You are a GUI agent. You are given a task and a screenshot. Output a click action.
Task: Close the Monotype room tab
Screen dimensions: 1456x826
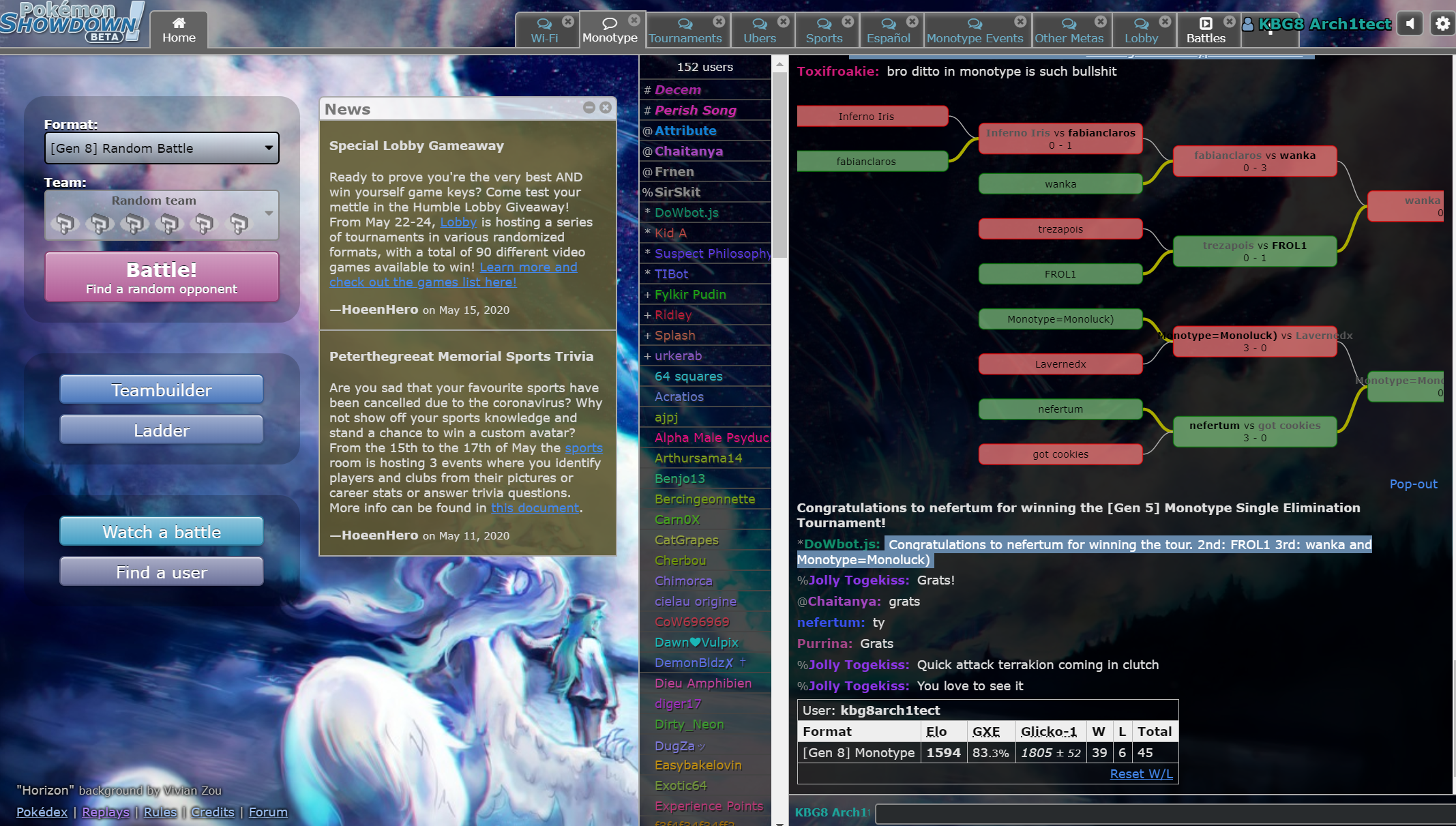634,20
